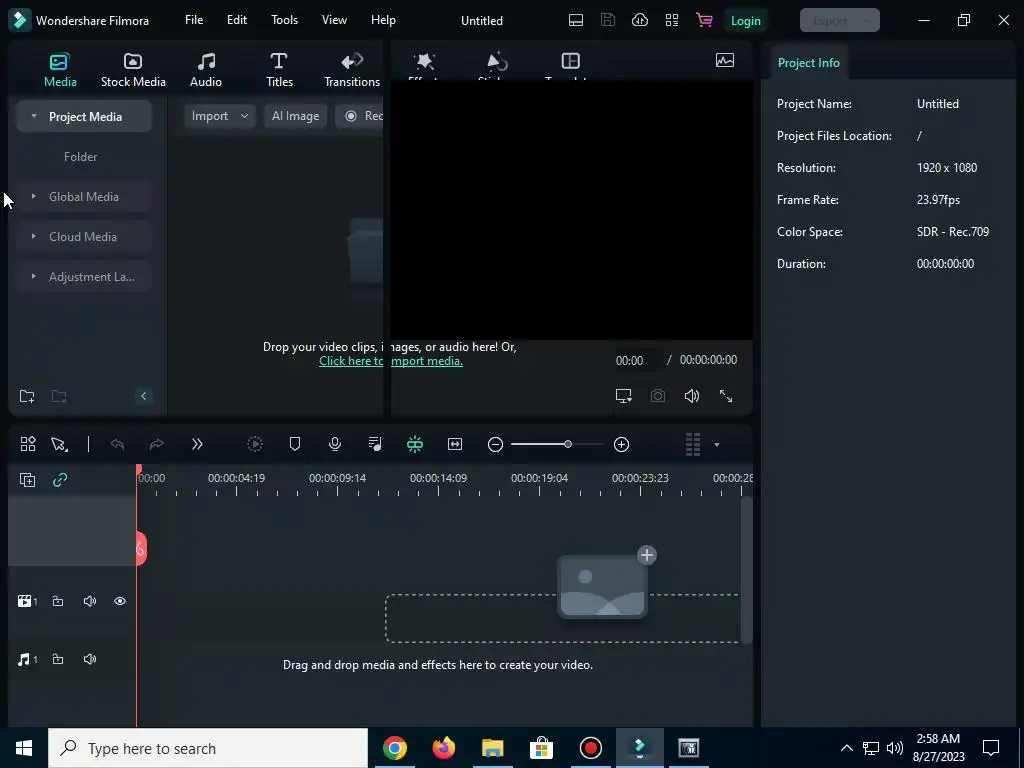The width and height of the screenshot is (1024, 768).
Task: Open the Edit menu
Action: coord(236,20)
